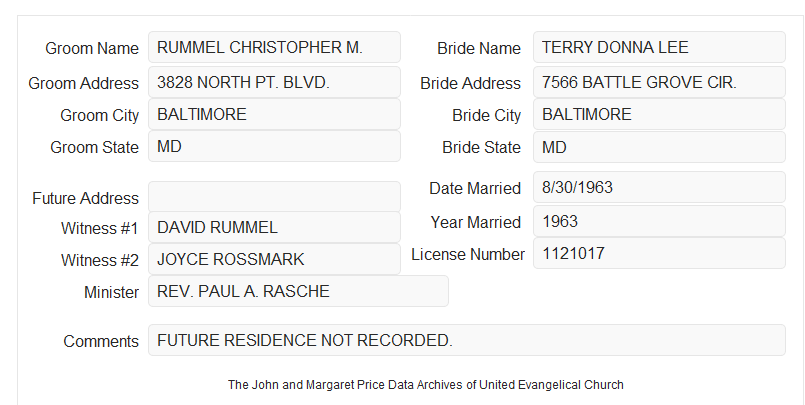Image resolution: width=805 pixels, height=405 pixels.
Task: Focus the Groom City field
Action: tap(274, 114)
